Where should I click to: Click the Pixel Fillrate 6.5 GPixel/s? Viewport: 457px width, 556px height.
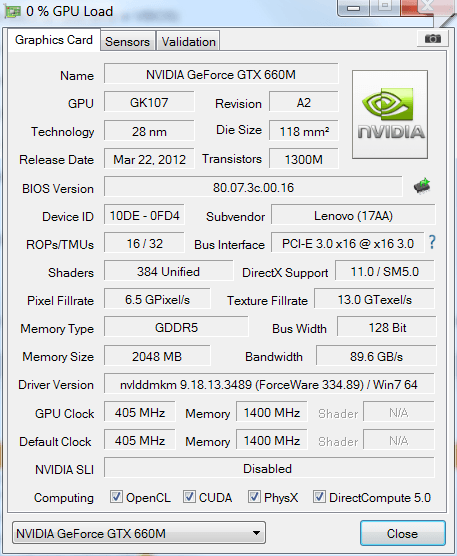point(157,299)
